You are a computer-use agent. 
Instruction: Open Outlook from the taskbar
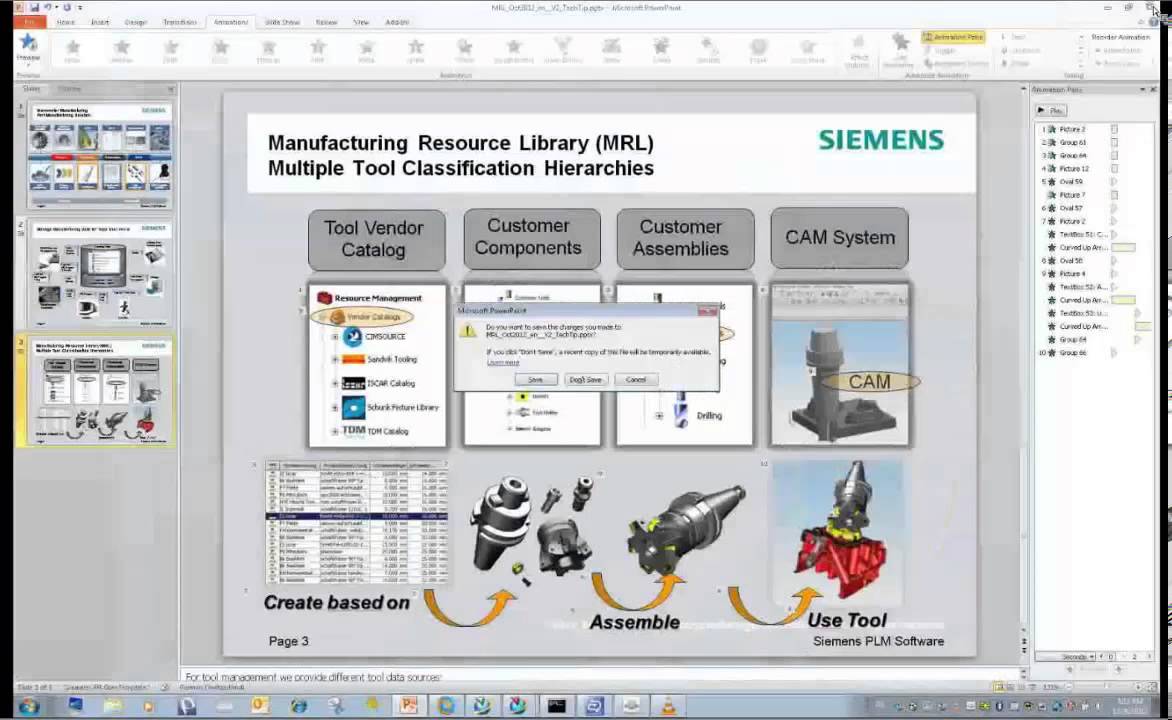260,705
